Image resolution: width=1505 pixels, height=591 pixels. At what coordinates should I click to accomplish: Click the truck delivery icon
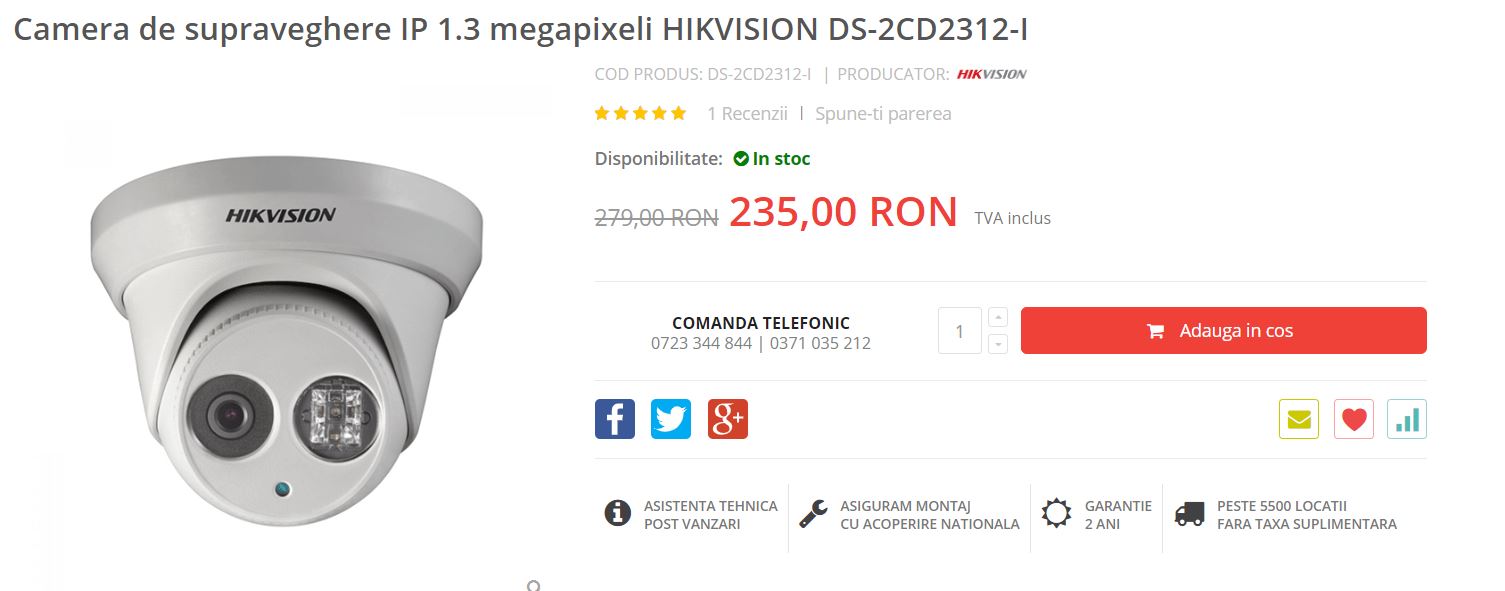click(1189, 514)
